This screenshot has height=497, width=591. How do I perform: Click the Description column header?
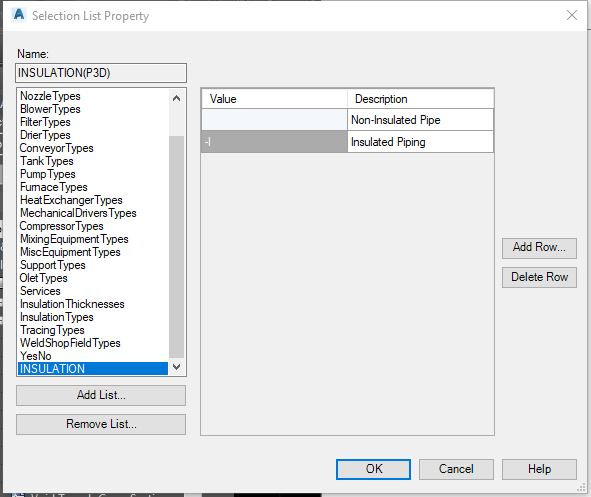coord(420,99)
